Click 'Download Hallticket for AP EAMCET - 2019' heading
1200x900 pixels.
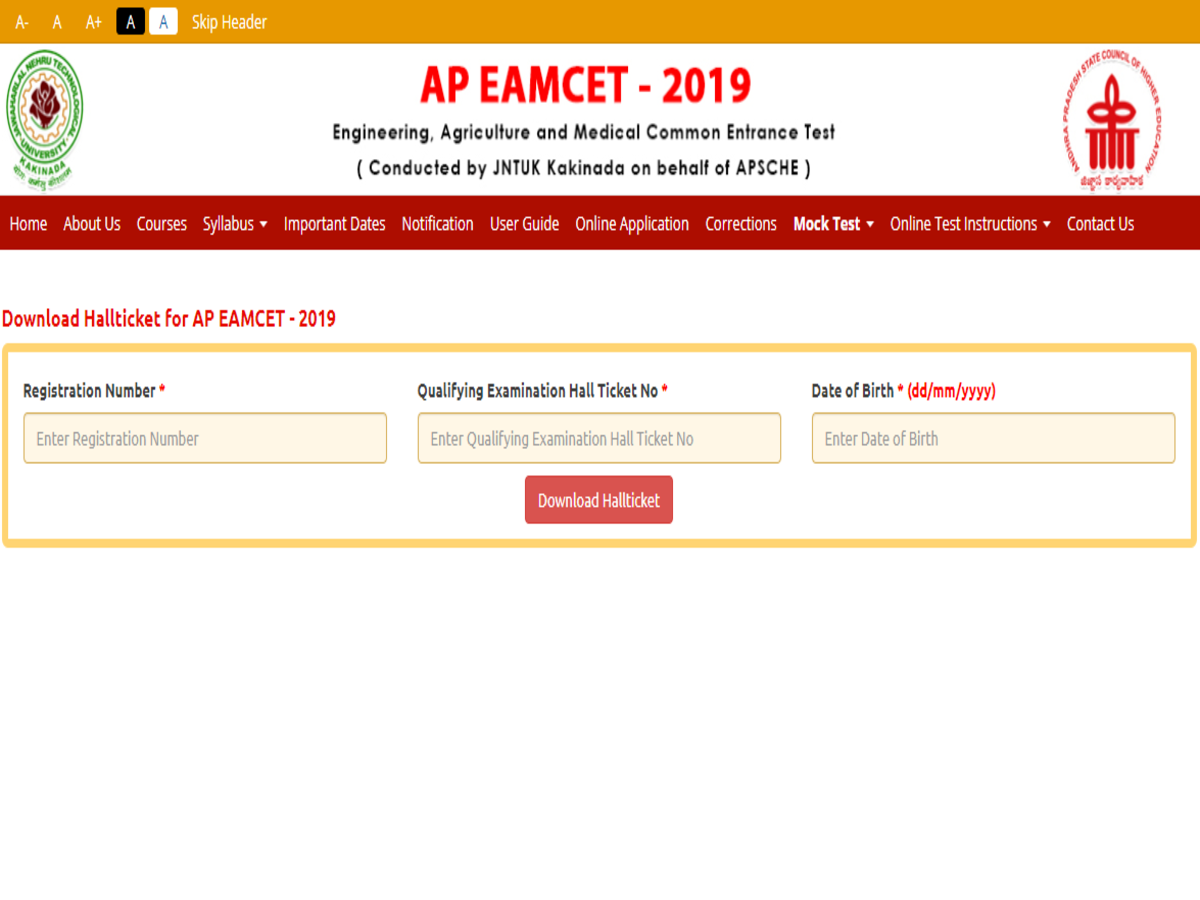[x=169, y=319]
